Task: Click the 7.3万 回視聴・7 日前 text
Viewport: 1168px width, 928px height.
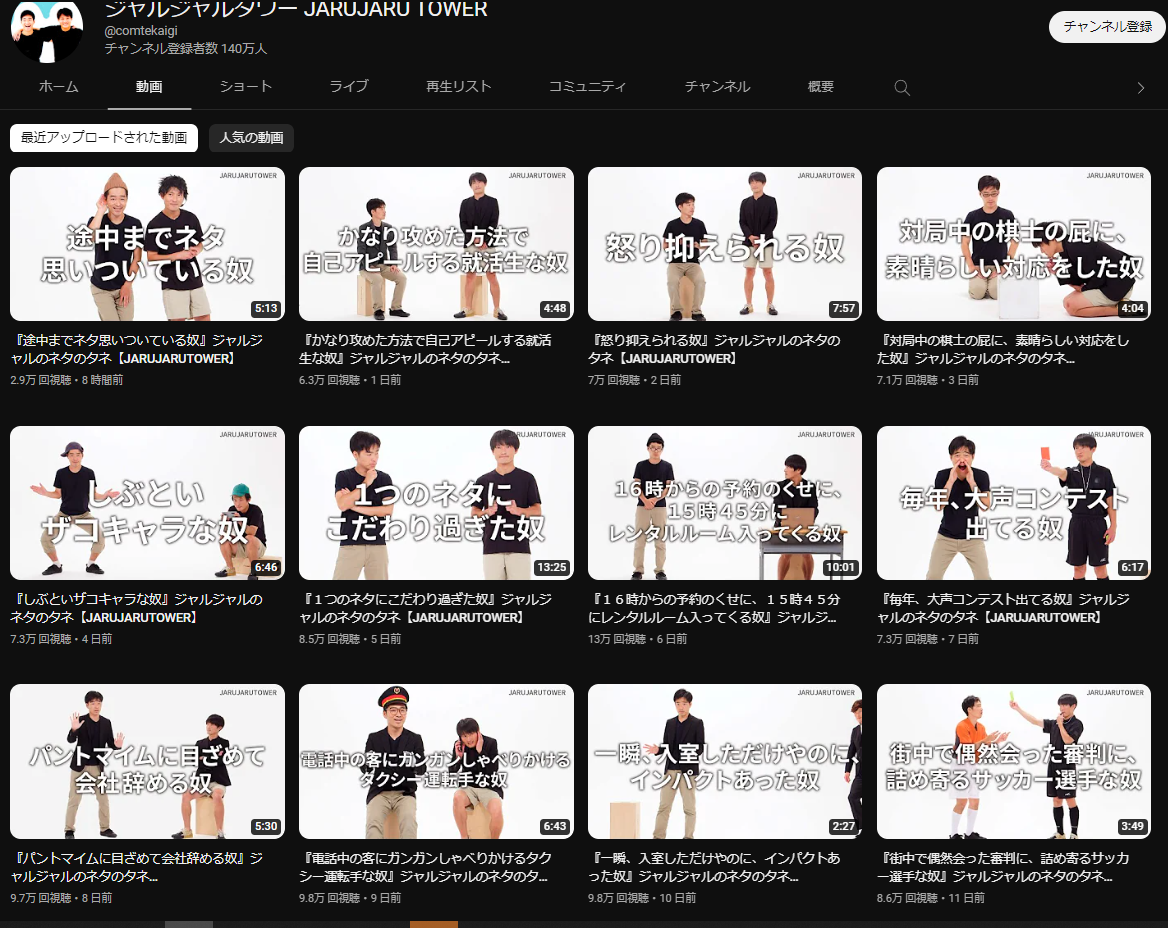Action: click(928, 639)
